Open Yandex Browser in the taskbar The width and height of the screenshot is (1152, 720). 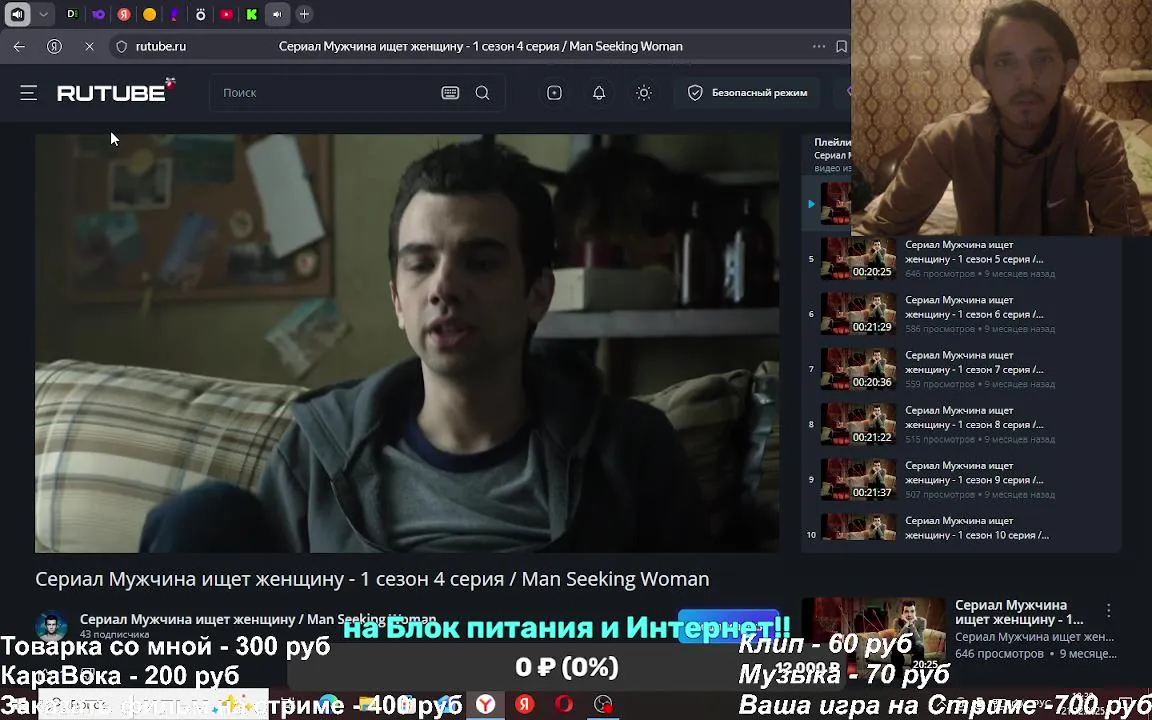(485, 705)
